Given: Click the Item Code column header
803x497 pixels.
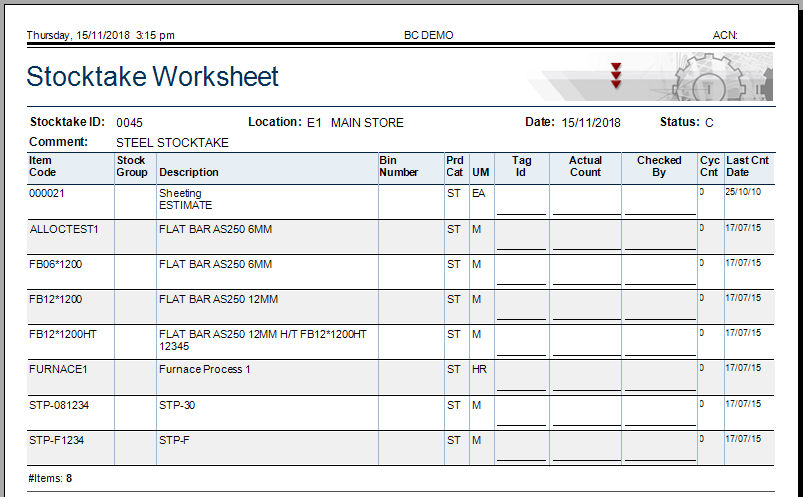Looking at the screenshot, I should pyautogui.click(x=43, y=167).
